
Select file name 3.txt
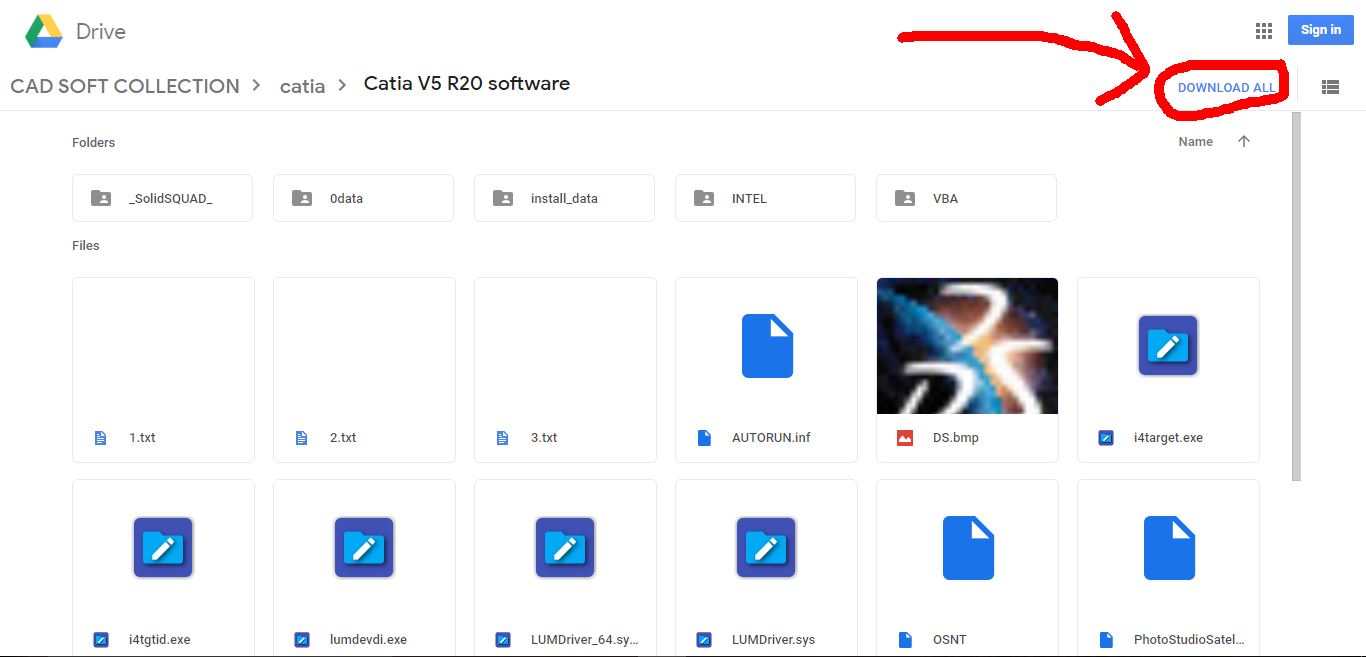click(544, 438)
